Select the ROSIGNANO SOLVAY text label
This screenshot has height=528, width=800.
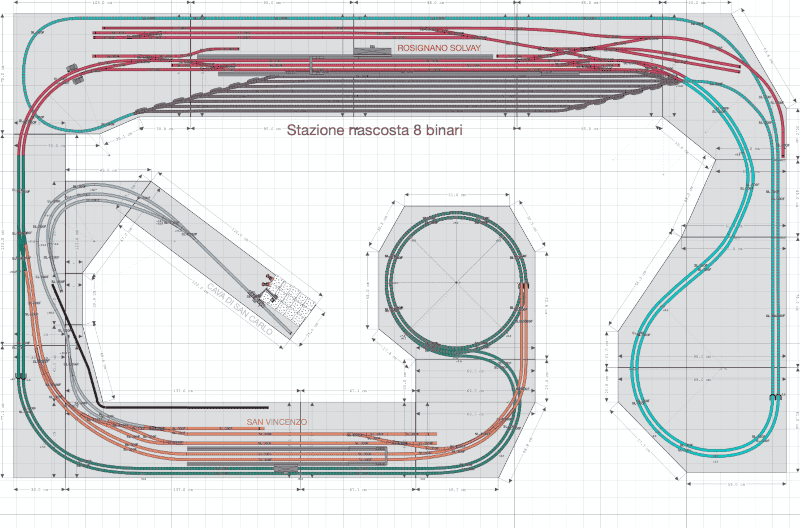pos(438,48)
